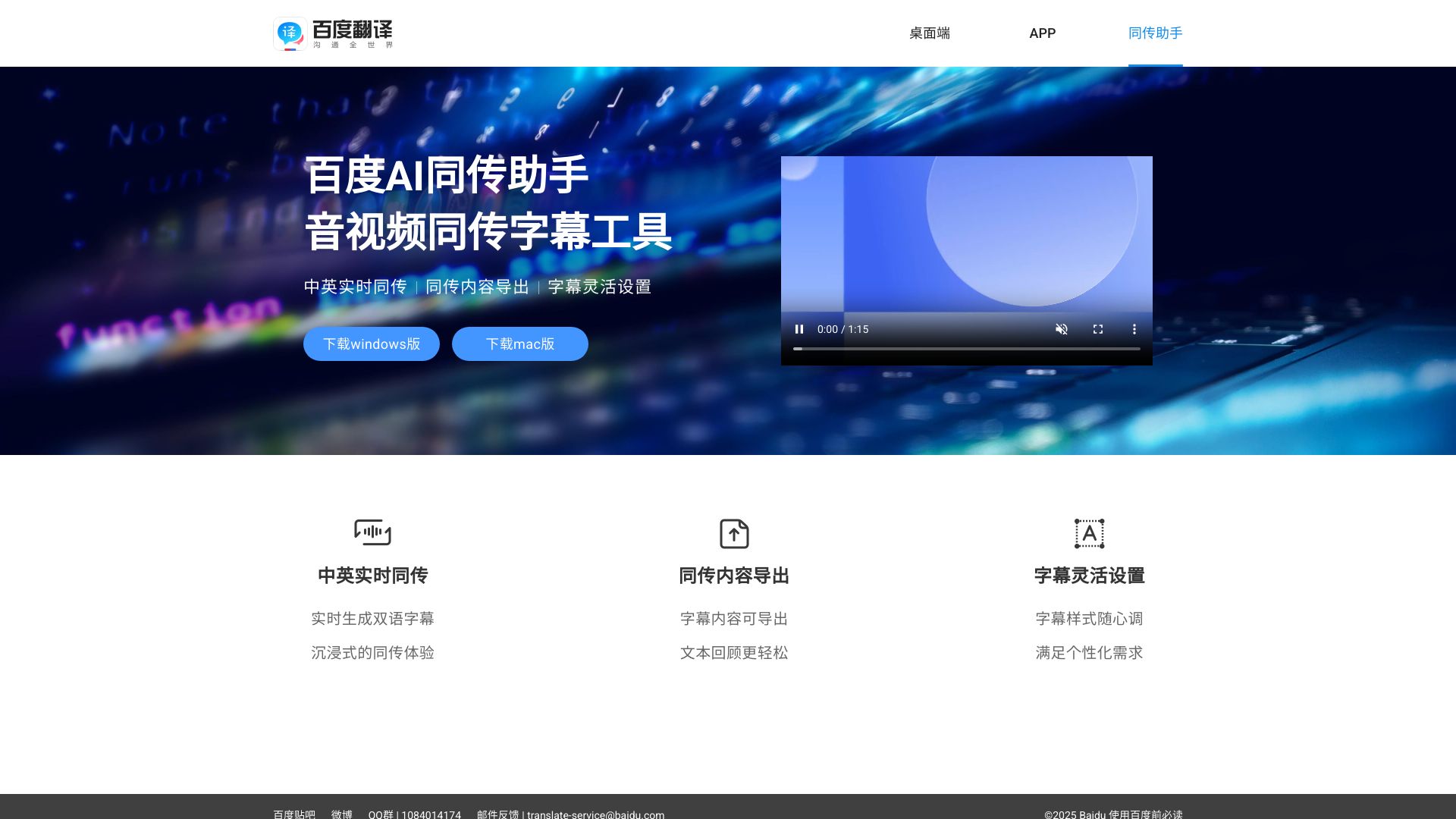Click the 下载windows版 download button
Viewport: 1456px width, 819px height.
(x=372, y=344)
